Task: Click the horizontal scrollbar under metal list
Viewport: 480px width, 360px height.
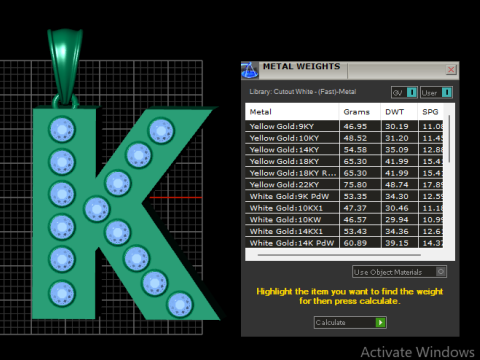Action: pos(339,255)
